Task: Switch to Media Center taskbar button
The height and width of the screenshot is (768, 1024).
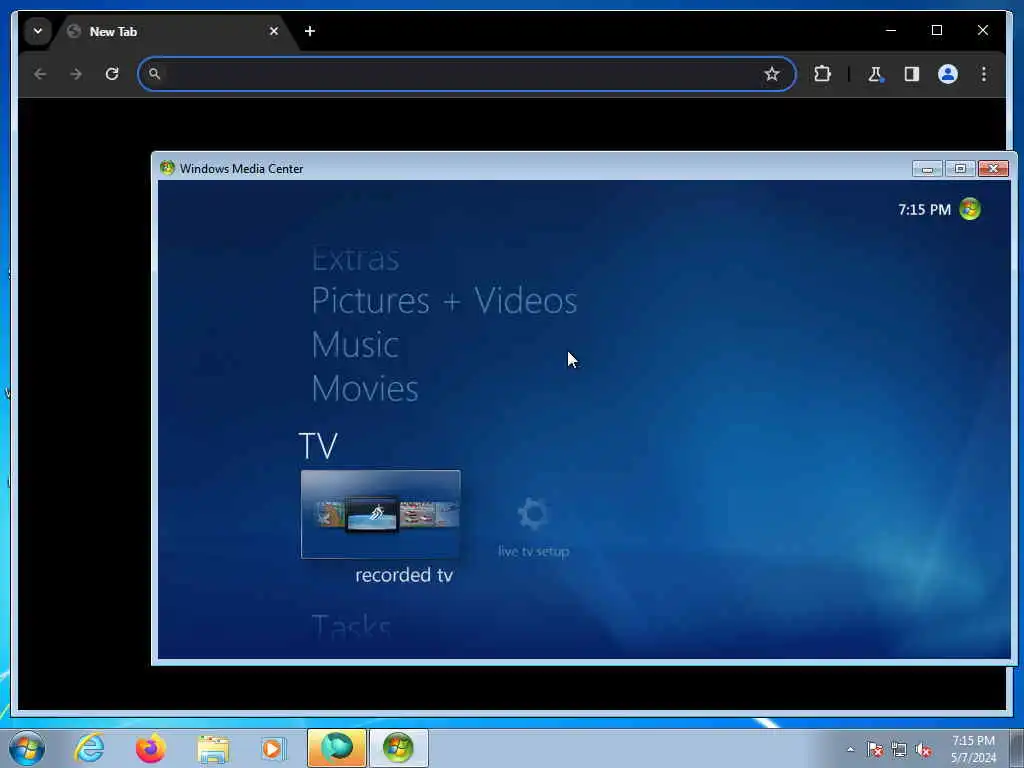Action: click(x=398, y=748)
